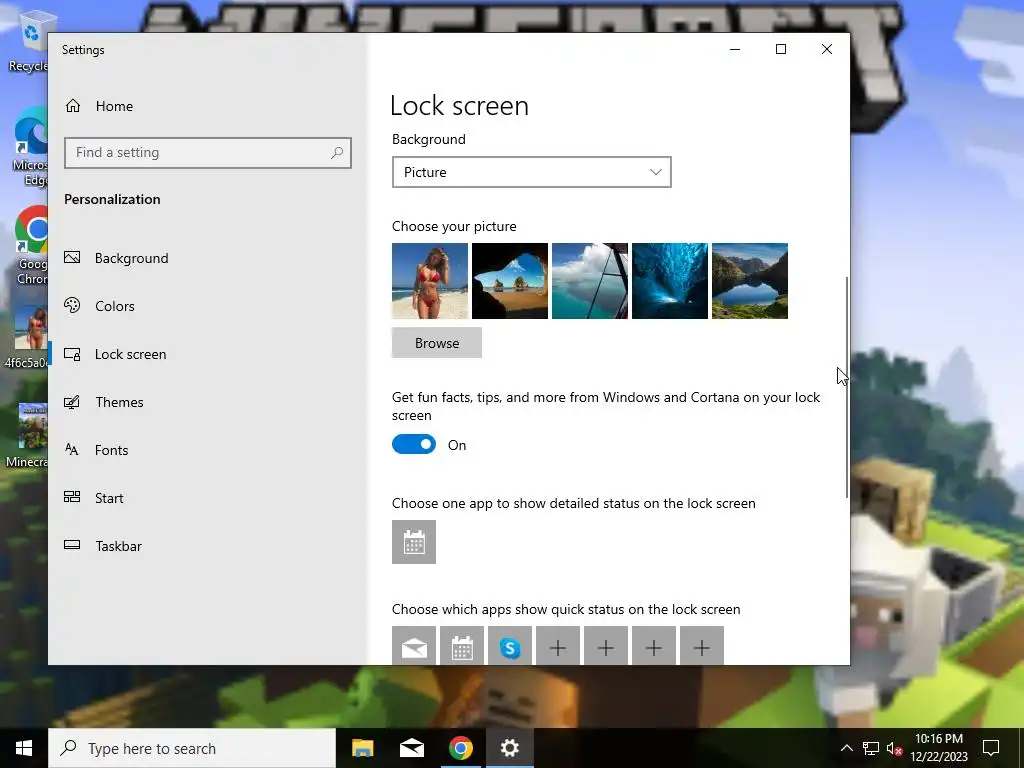Toggle fun facts and tips switch off
The width and height of the screenshot is (1024, 768).
[414, 445]
